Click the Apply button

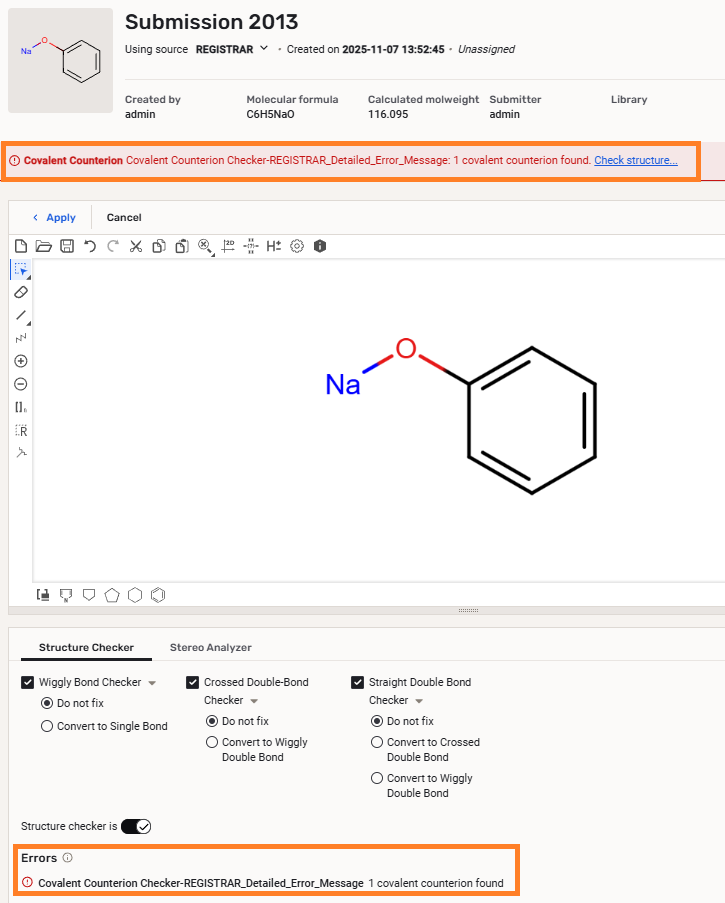(x=54, y=217)
